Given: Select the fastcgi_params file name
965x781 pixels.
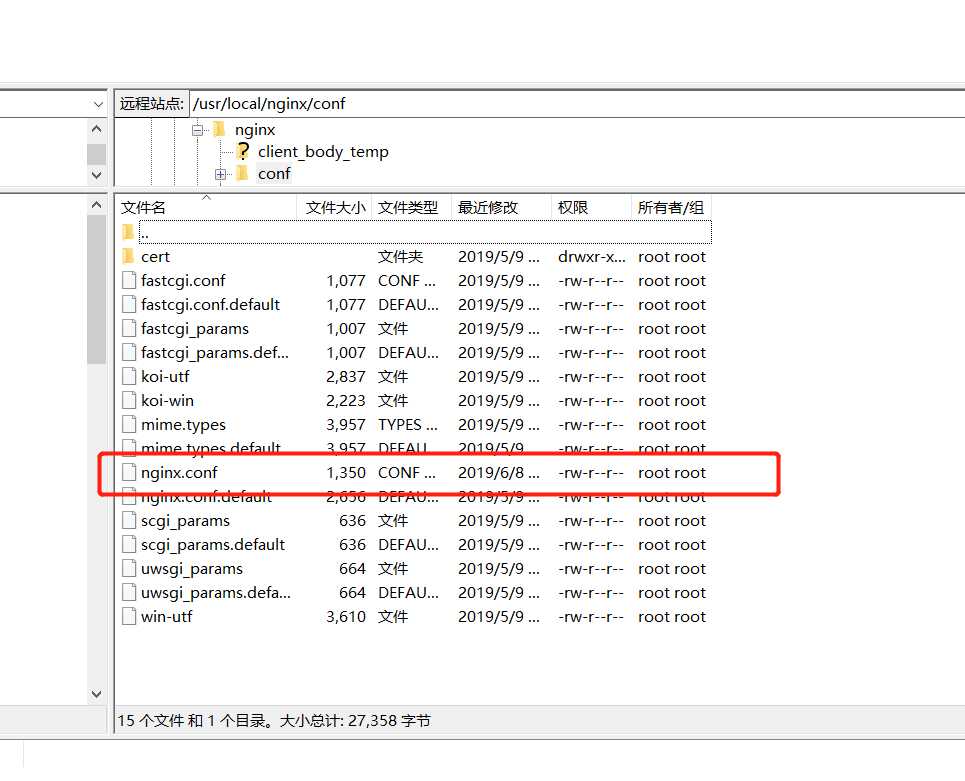Looking at the screenshot, I should pyautogui.click(x=195, y=329).
